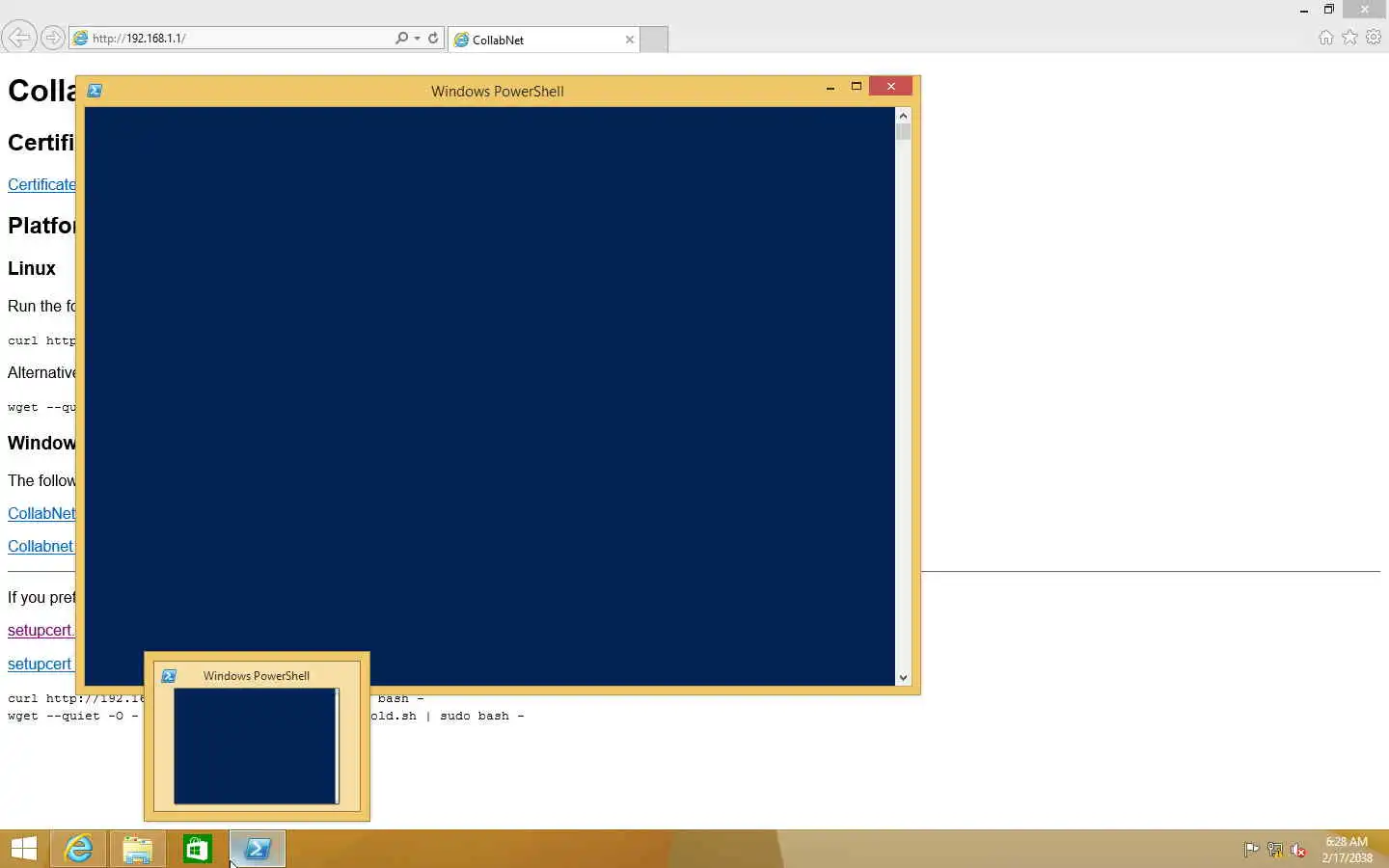The image size is (1389, 868).
Task: Refresh the CollabNet page
Action: (x=433, y=38)
